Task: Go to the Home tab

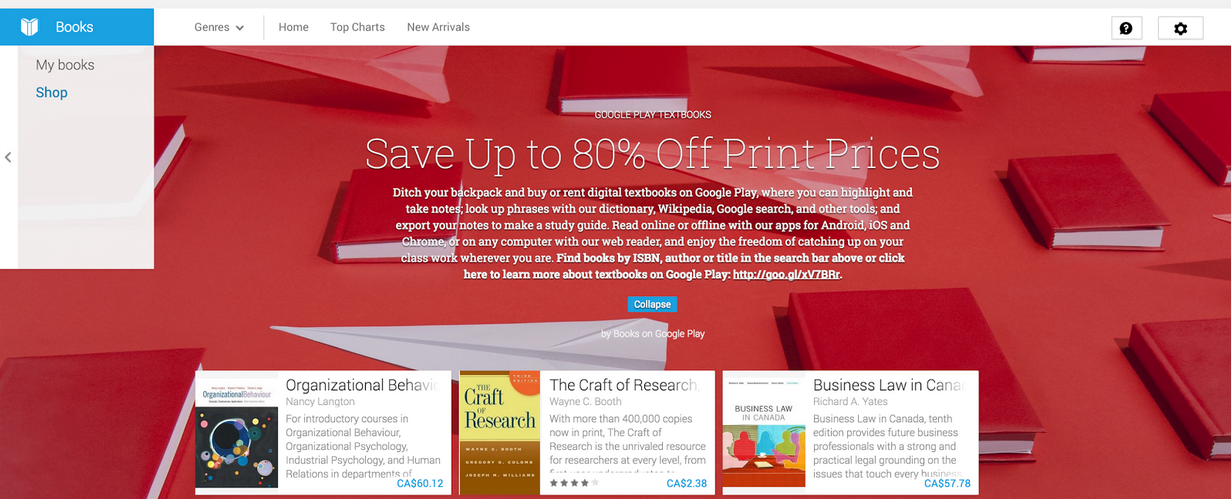Action: click(293, 27)
